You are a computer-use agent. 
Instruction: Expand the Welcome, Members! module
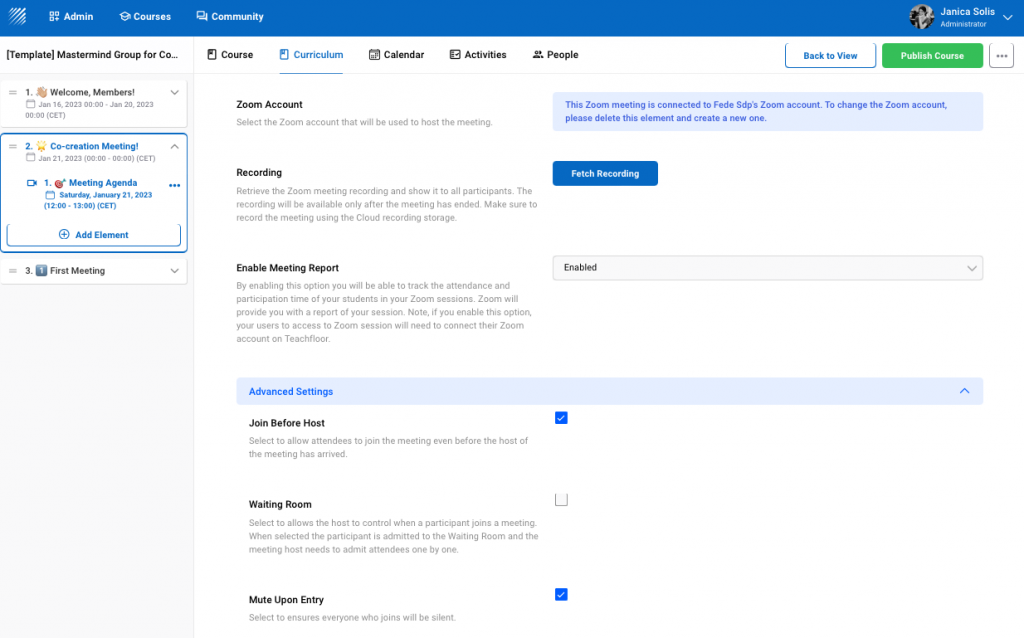coord(175,92)
